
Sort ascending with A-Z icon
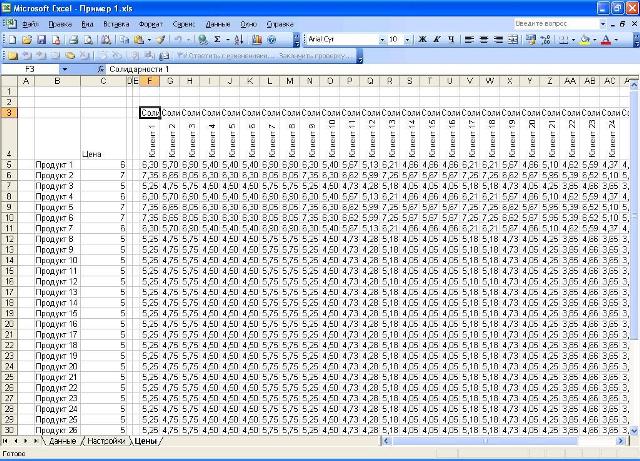pyautogui.click(x=239, y=40)
